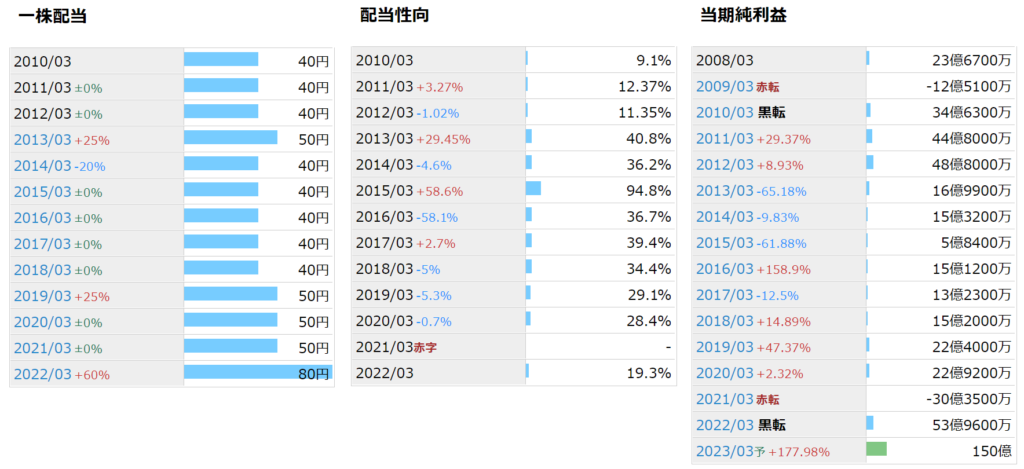This screenshot has height=469, width=1024.
Task: Open the 2014/03 link in 当期純利益 table
Action: 725,217
